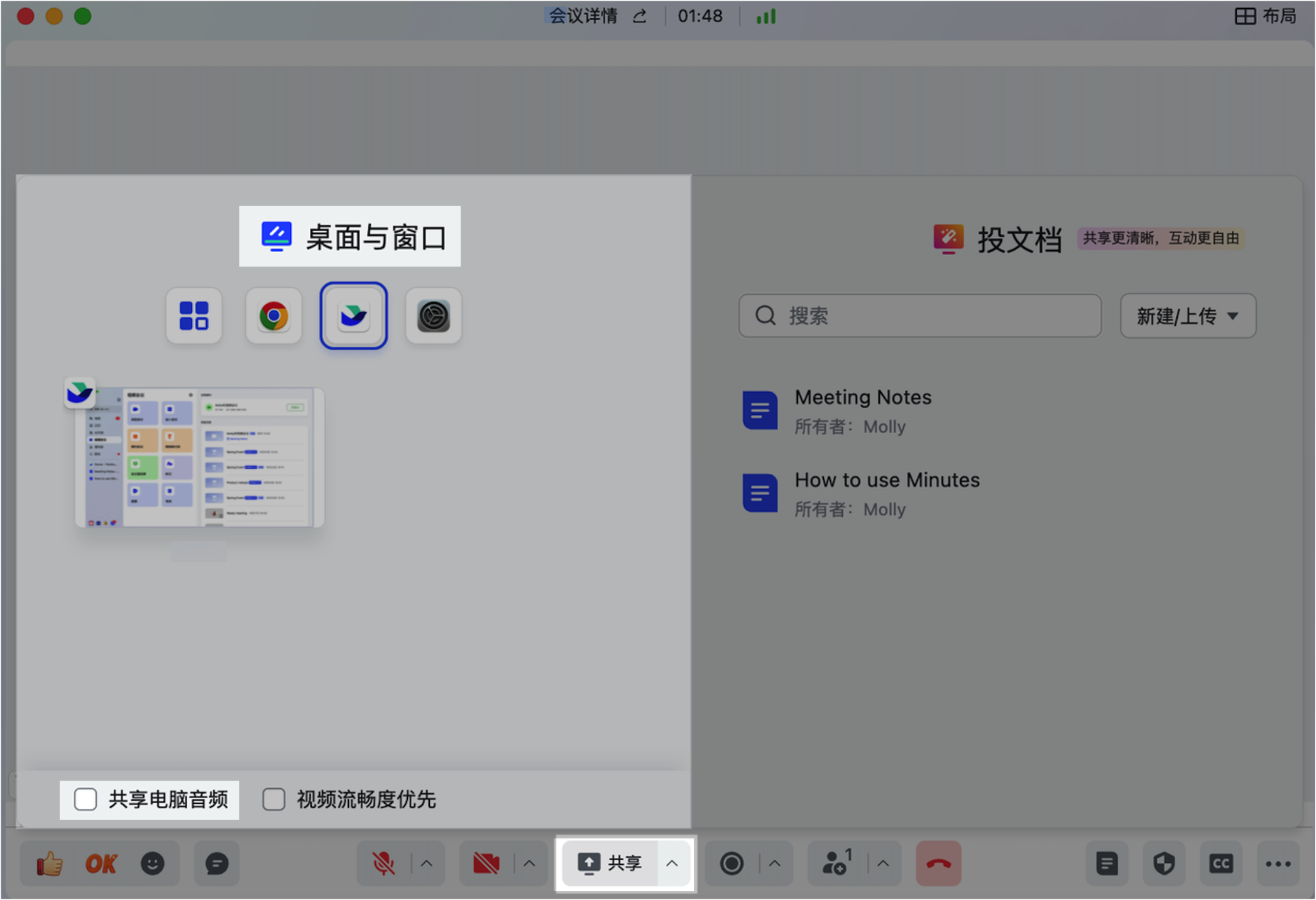This screenshot has width=1316, height=900.
Task: Select the full desktop sharing option
Action: (x=194, y=316)
